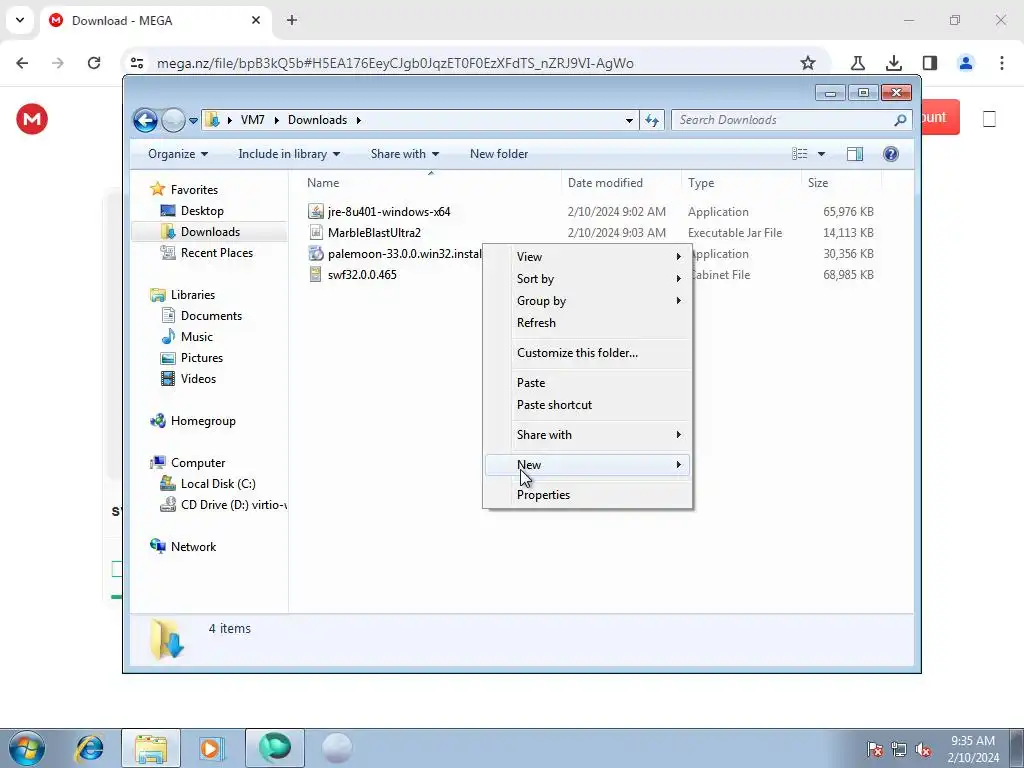Open the Documents library
The width and height of the screenshot is (1024, 768).
pyautogui.click(x=211, y=316)
